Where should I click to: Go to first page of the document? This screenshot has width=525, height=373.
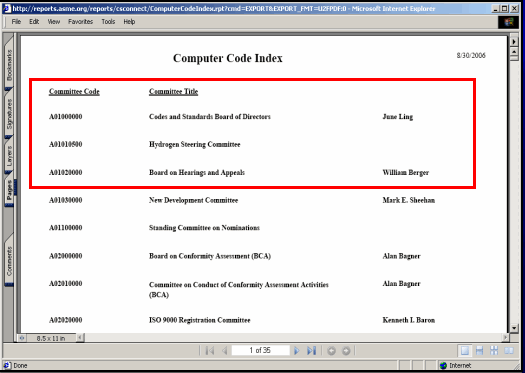(x=210, y=351)
